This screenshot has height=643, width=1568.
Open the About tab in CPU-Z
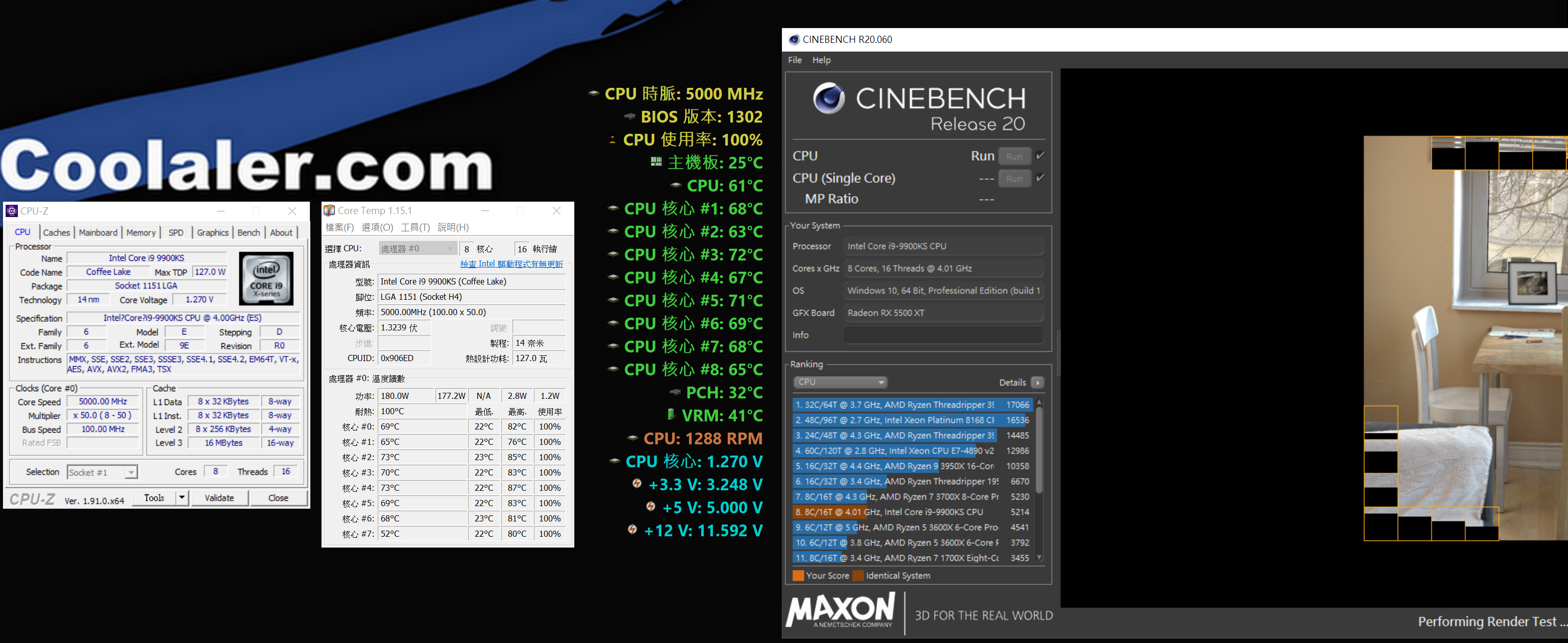pyautogui.click(x=281, y=232)
